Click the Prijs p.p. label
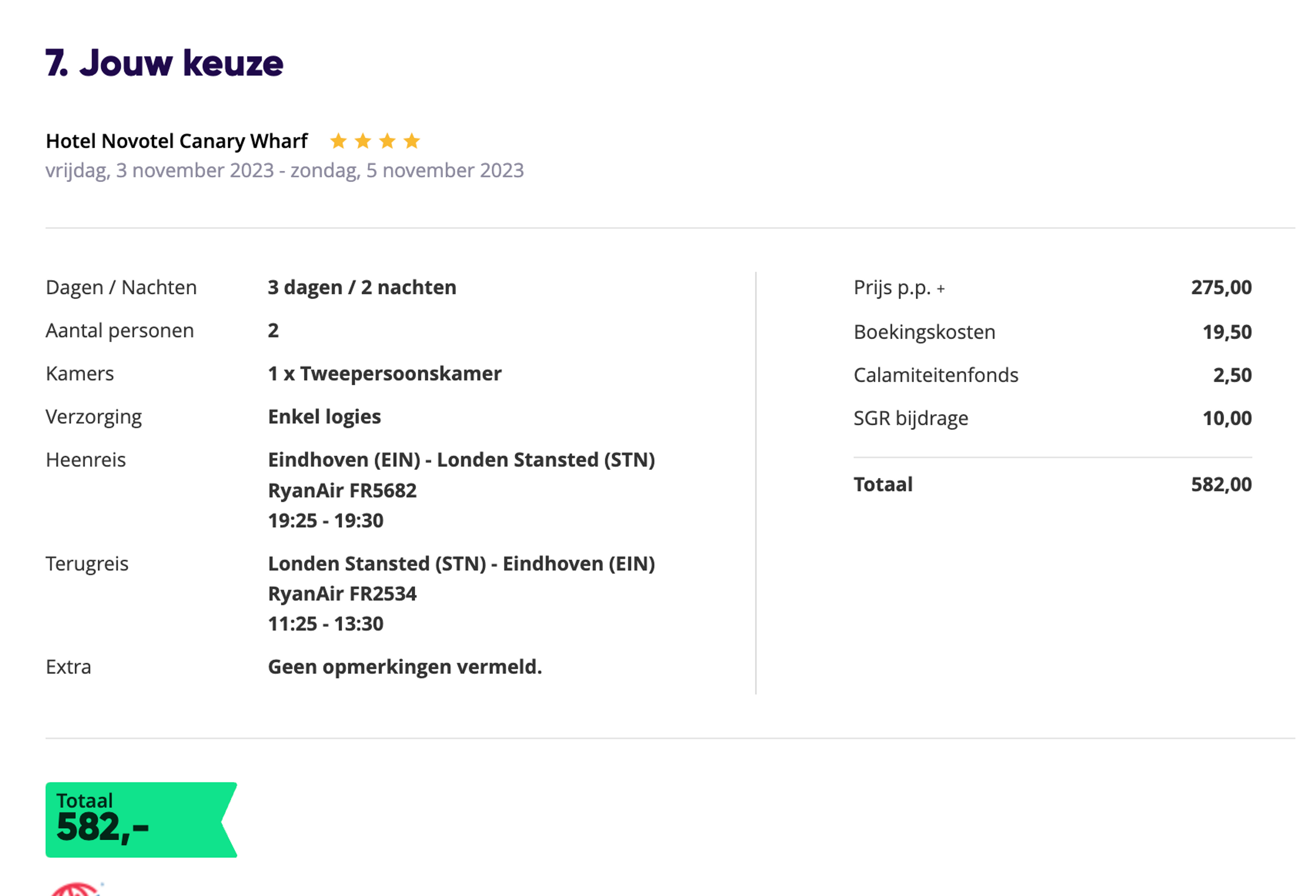 pyautogui.click(x=892, y=288)
